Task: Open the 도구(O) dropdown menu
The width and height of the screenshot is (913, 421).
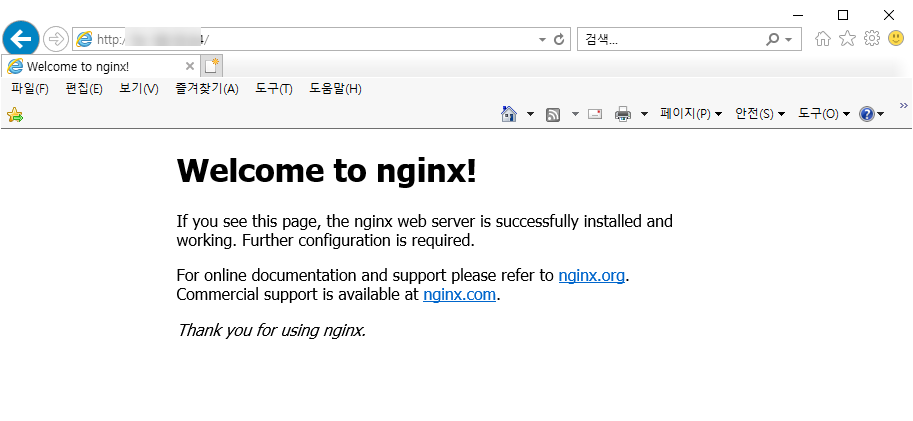Action: point(824,114)
